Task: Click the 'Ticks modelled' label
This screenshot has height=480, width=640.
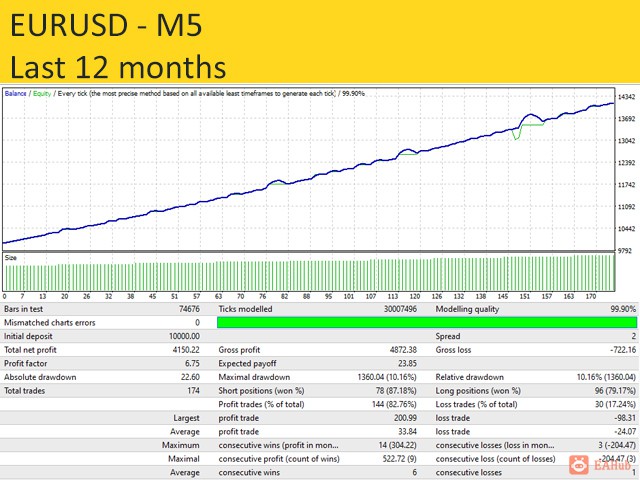Action: tap(245, 309)
